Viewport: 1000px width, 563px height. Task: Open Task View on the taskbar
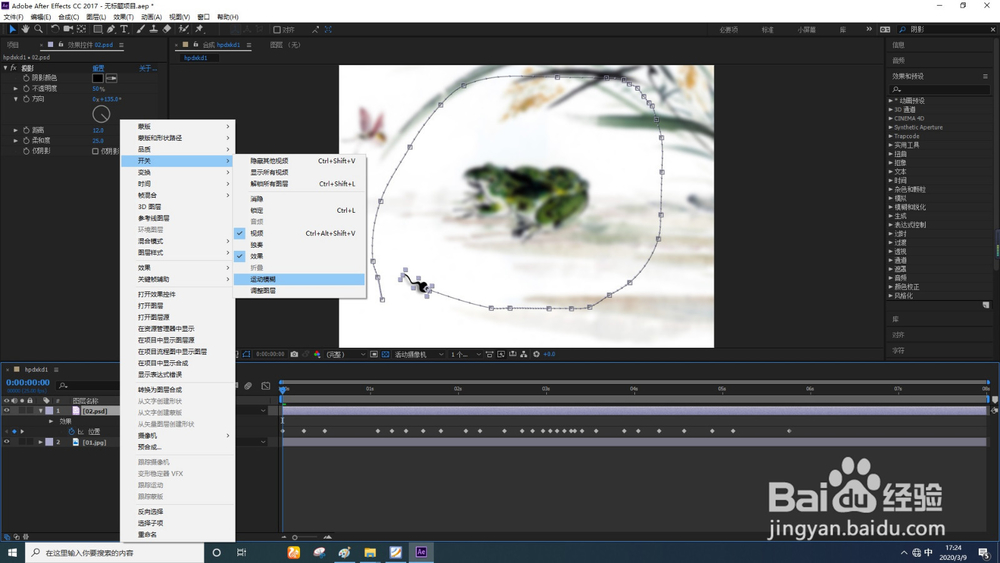[241, 552]
